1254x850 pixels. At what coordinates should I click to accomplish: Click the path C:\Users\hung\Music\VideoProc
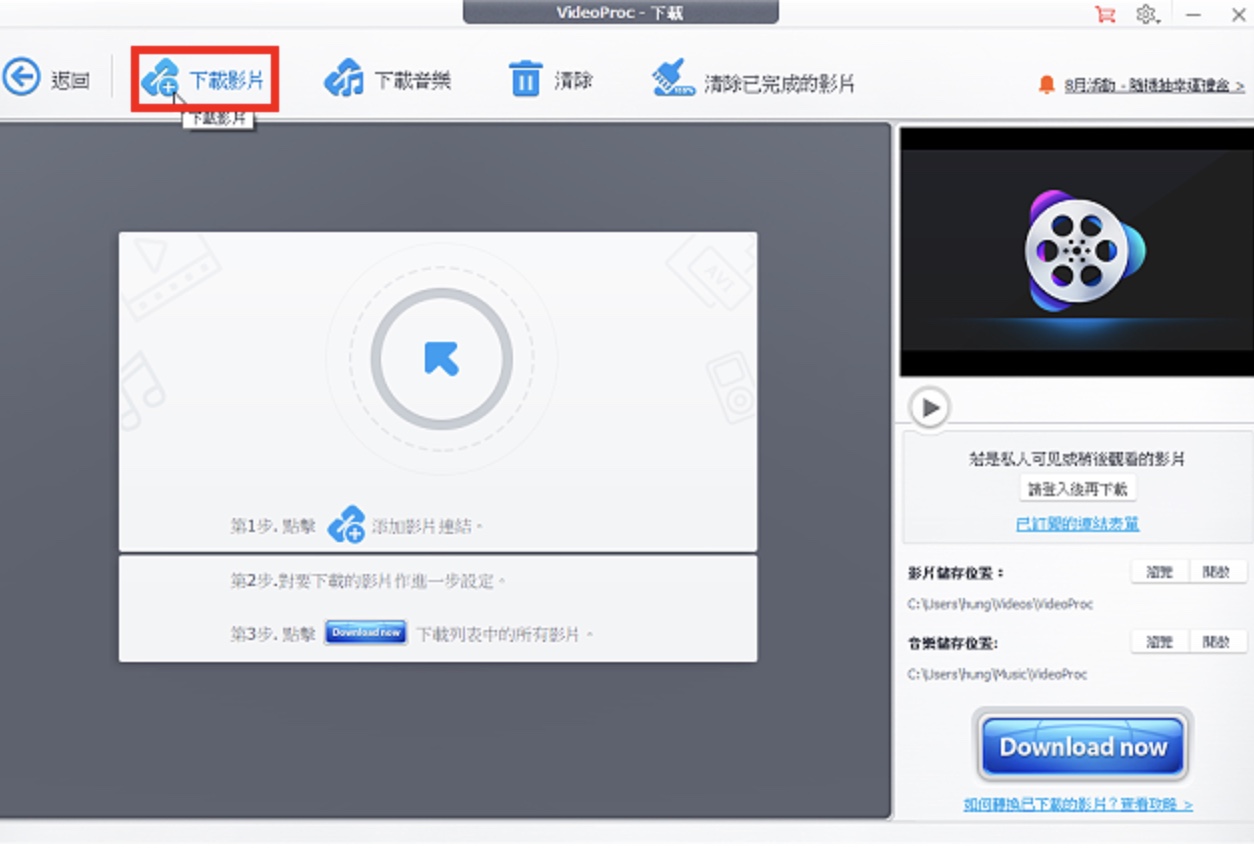point(997,674)
